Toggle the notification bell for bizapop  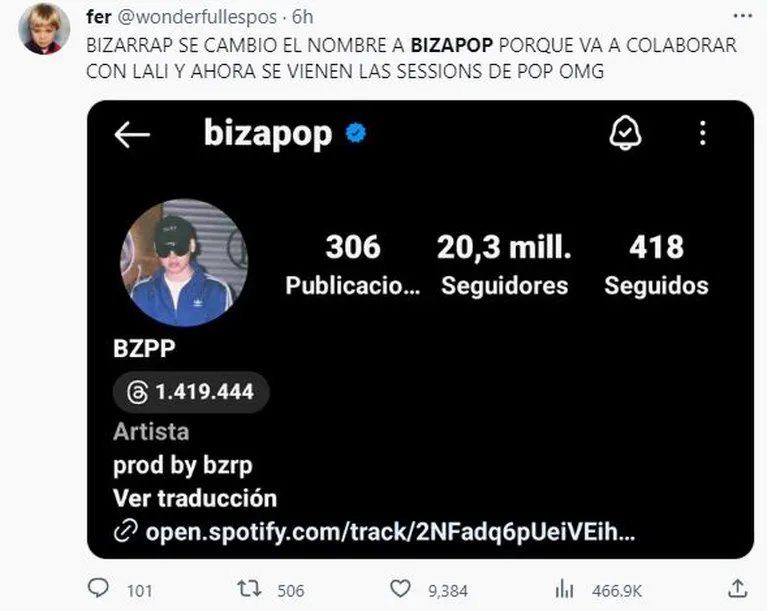[625, 133]
